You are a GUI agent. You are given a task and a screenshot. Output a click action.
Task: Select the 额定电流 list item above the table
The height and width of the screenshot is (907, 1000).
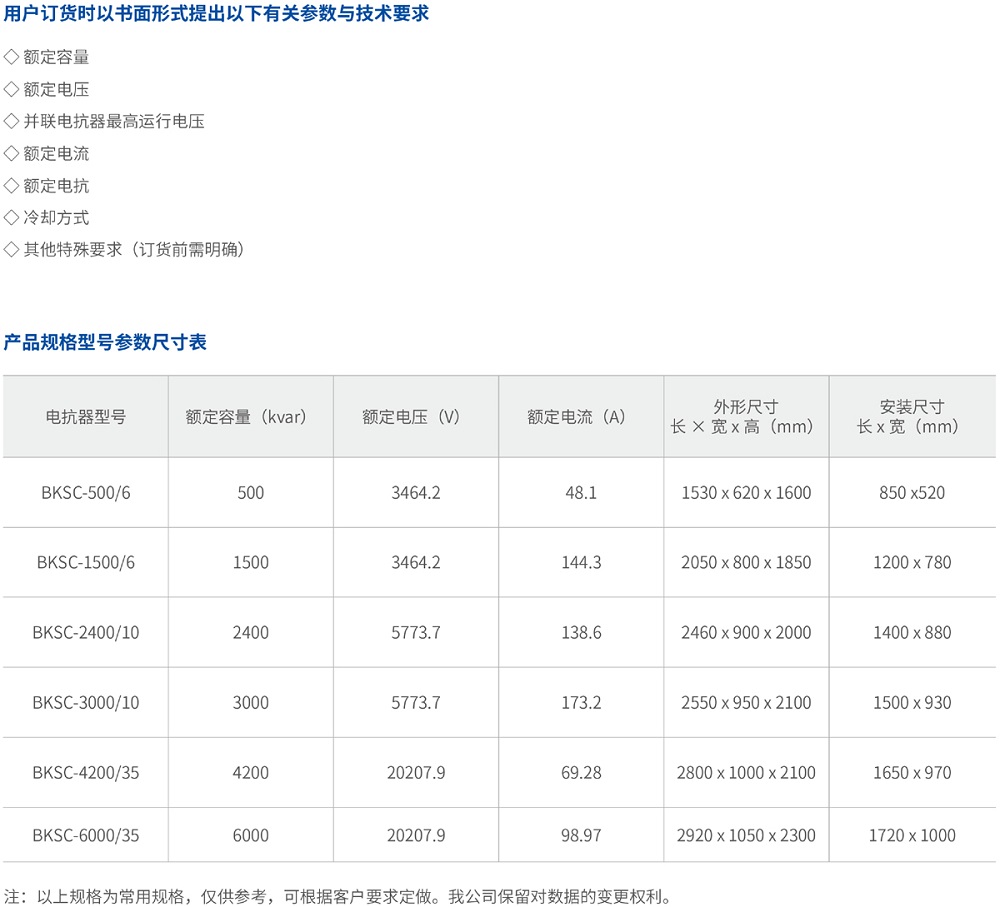tap(56, 153)
